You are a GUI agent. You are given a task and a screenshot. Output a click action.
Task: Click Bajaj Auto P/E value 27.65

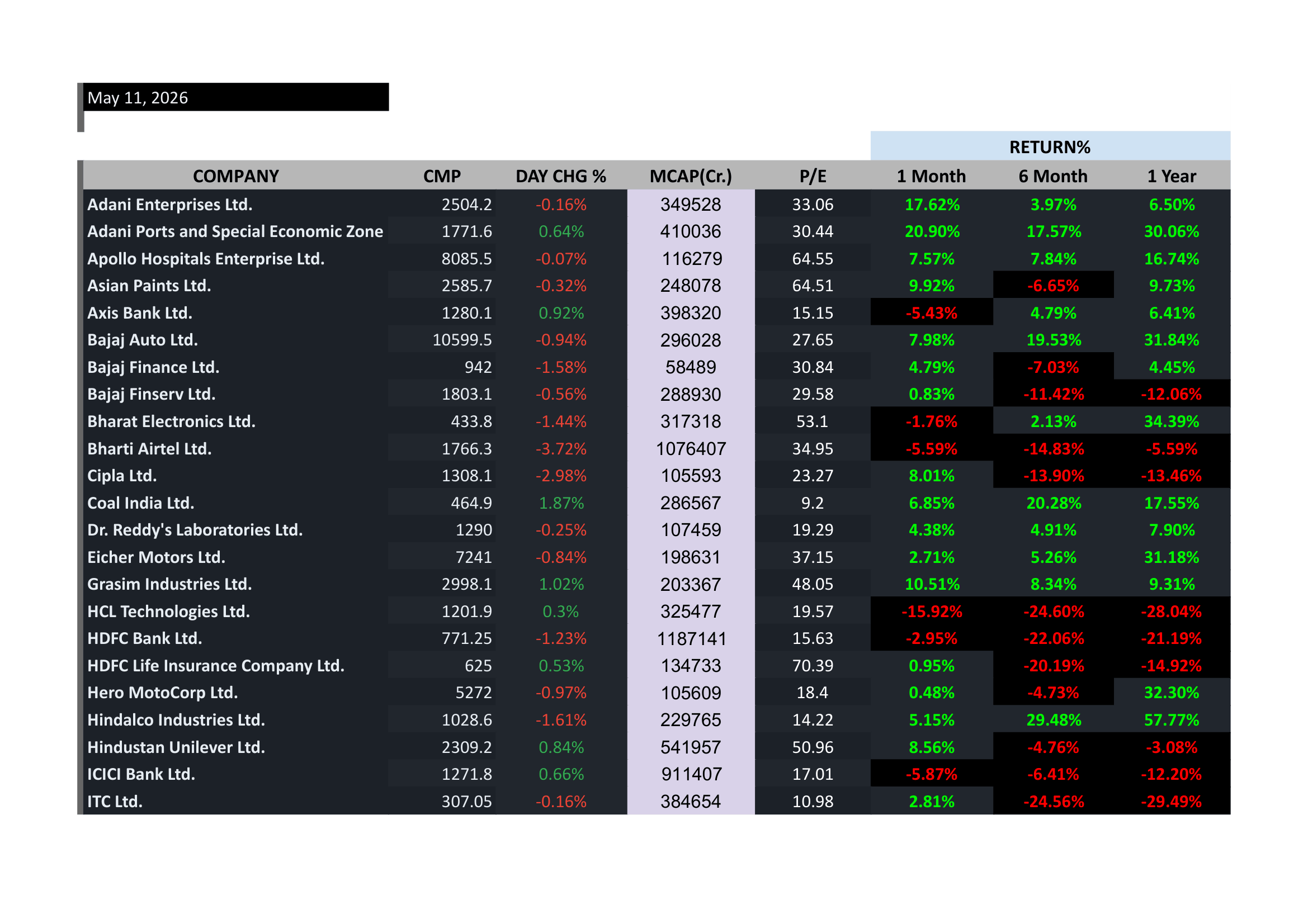(813, 340)
